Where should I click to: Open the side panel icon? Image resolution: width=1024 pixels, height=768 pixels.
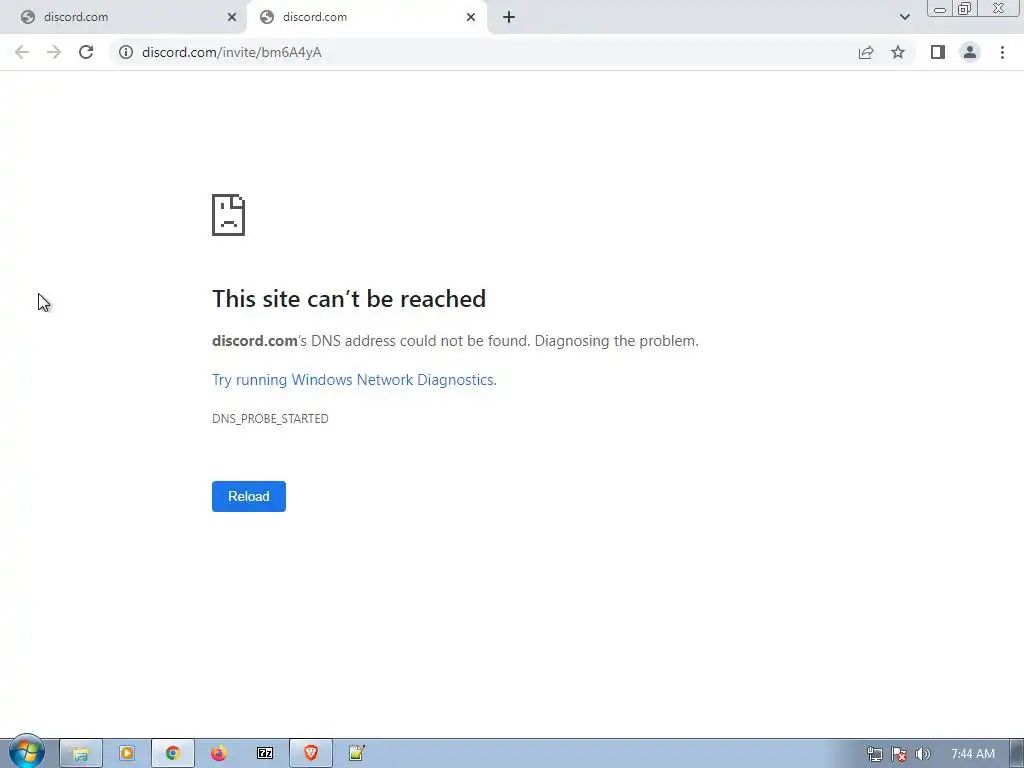[x=938, y=52]
